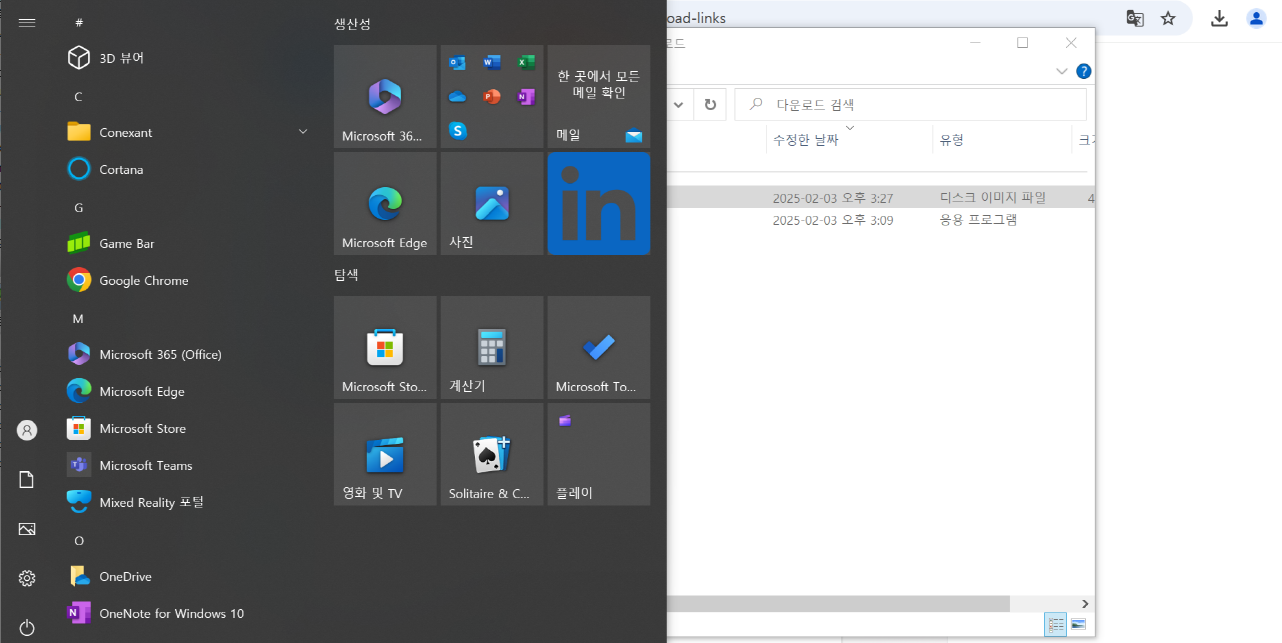Open Settings from the Start sidebar

pos(26,578)
